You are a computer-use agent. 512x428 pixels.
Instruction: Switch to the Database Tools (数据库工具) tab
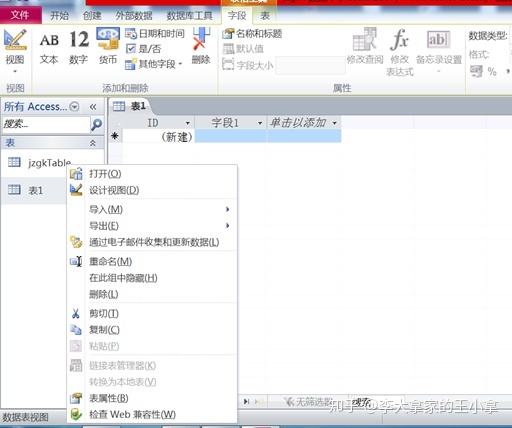point(189,16)
